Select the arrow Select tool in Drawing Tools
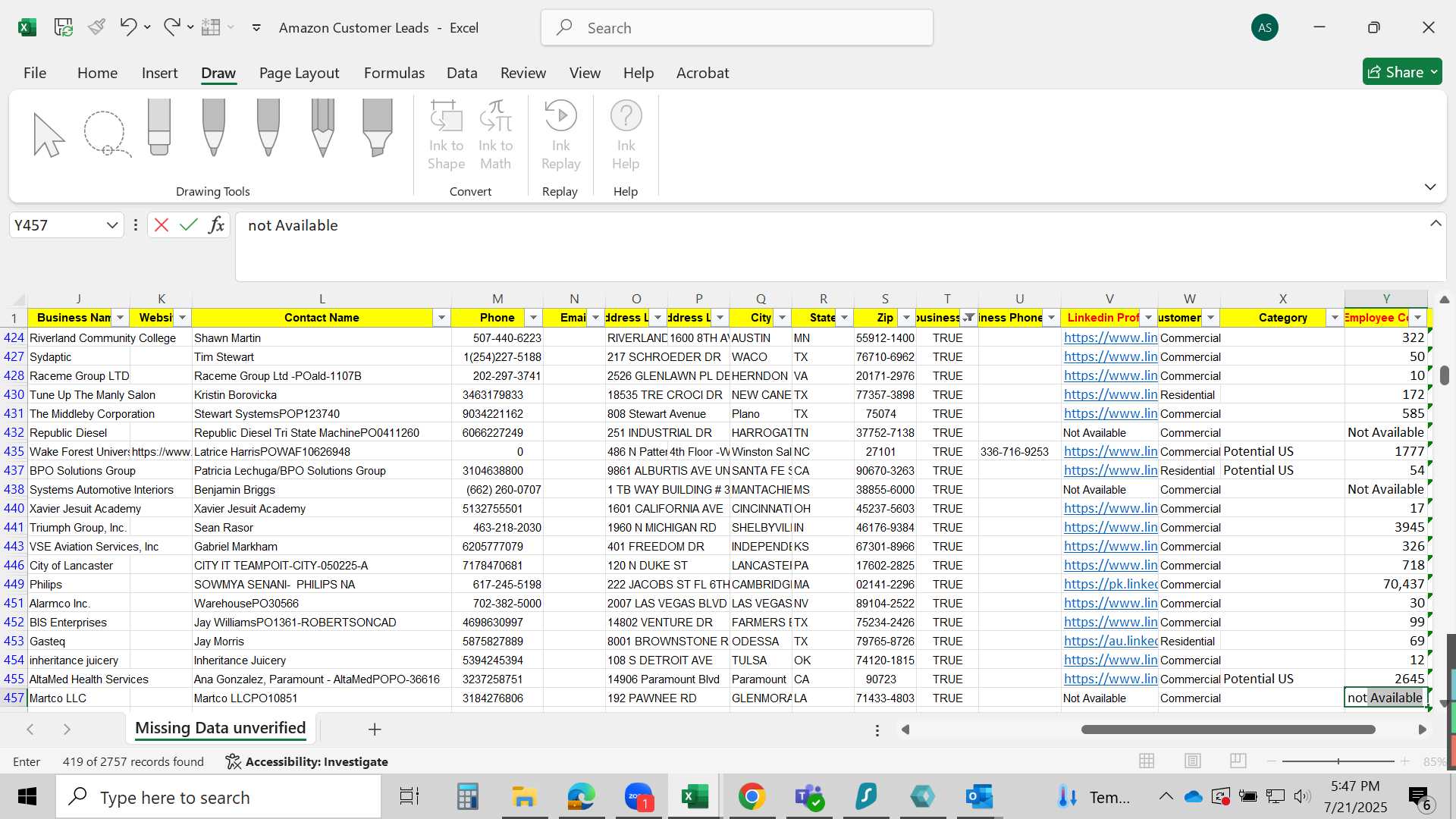1456x819 pixels. click(x=49, y=135)
